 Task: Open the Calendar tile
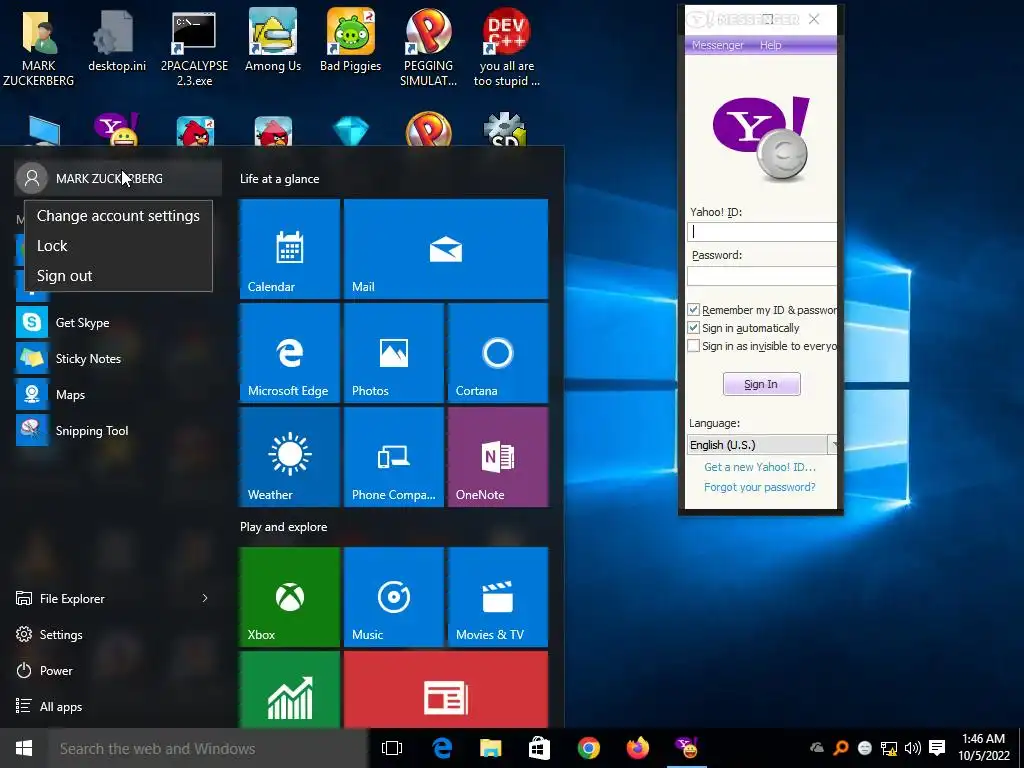click(290, 249)
